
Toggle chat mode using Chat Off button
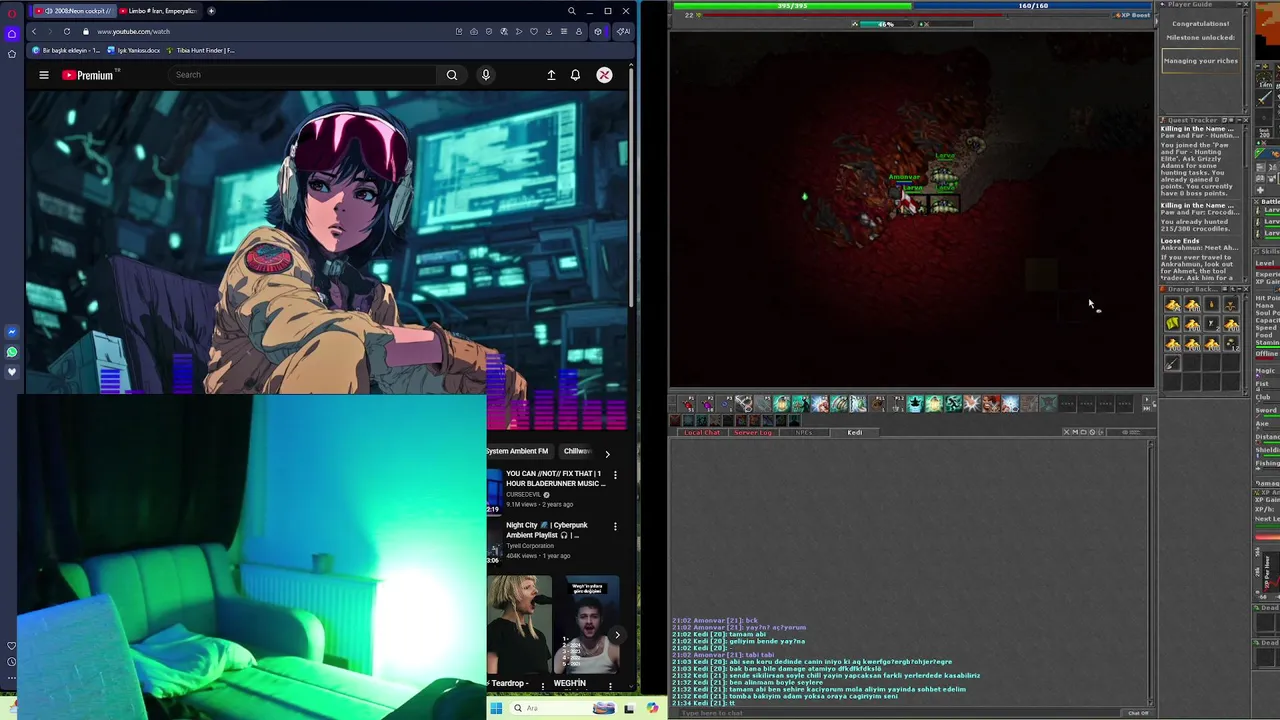[x=1138, y=713]
